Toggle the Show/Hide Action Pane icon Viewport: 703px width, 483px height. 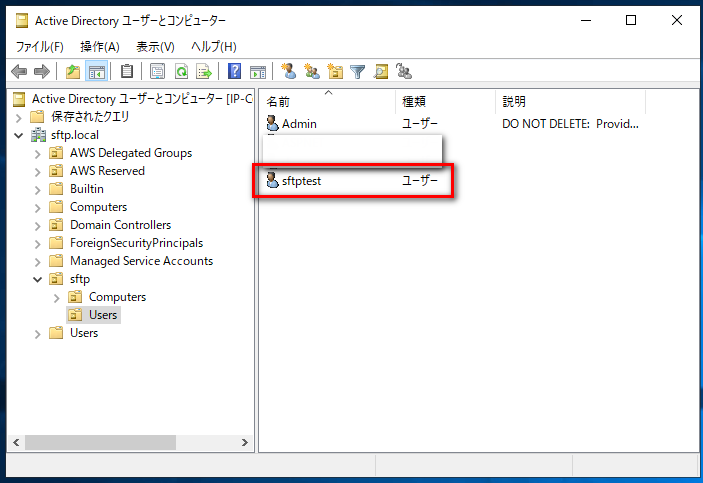tap(258, 71)
